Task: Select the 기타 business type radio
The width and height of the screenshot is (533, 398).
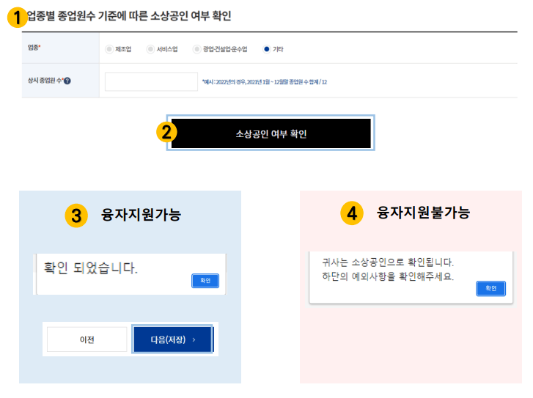Action: 267,49
